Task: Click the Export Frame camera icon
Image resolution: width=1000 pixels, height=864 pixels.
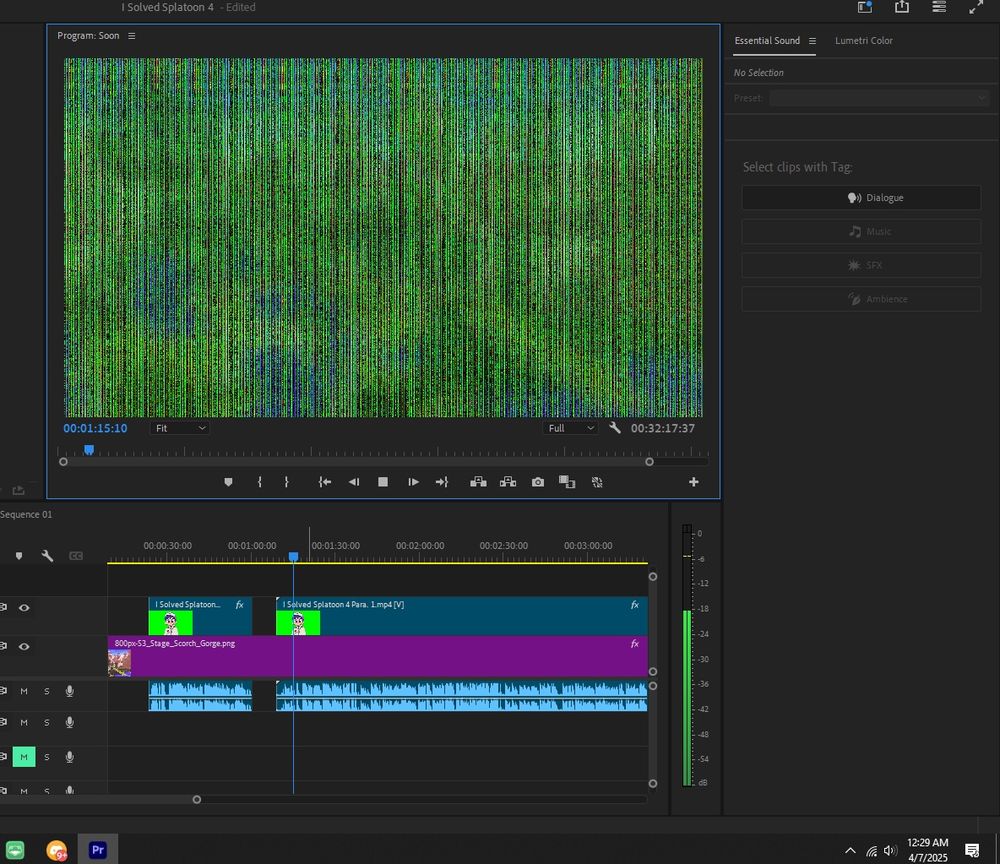Action: pyautogui.click(x=538, y=482)
